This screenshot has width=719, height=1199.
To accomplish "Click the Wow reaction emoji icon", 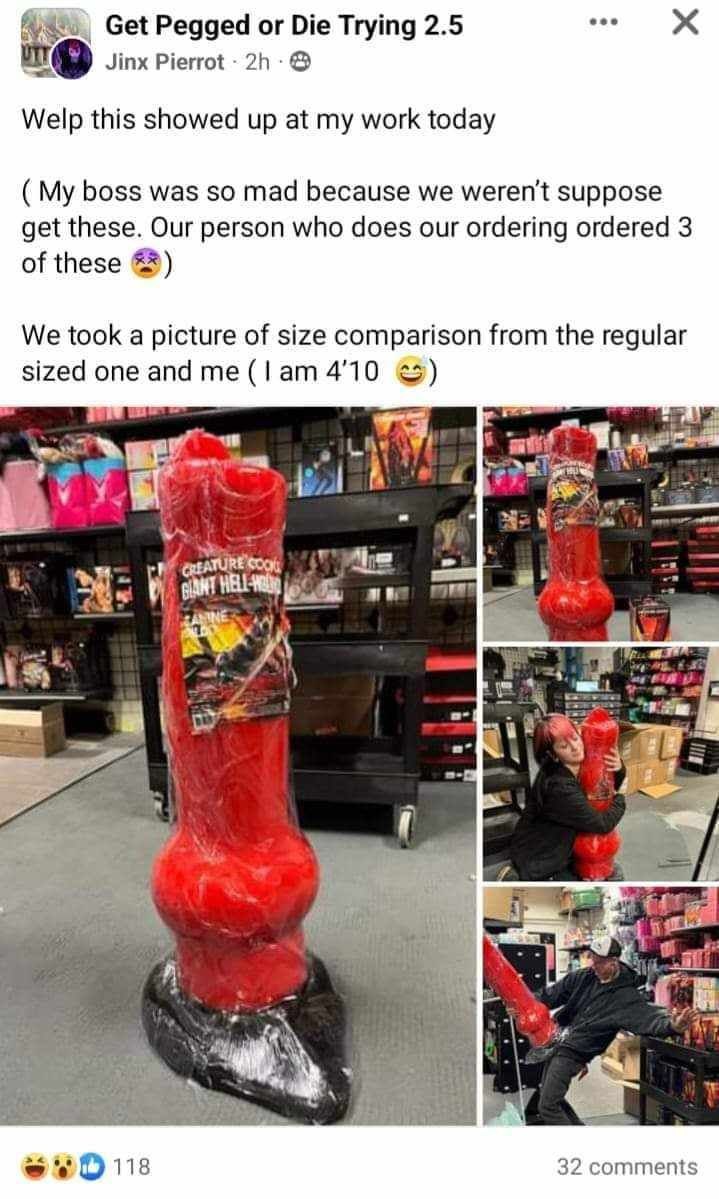I will pos(65,1166).
